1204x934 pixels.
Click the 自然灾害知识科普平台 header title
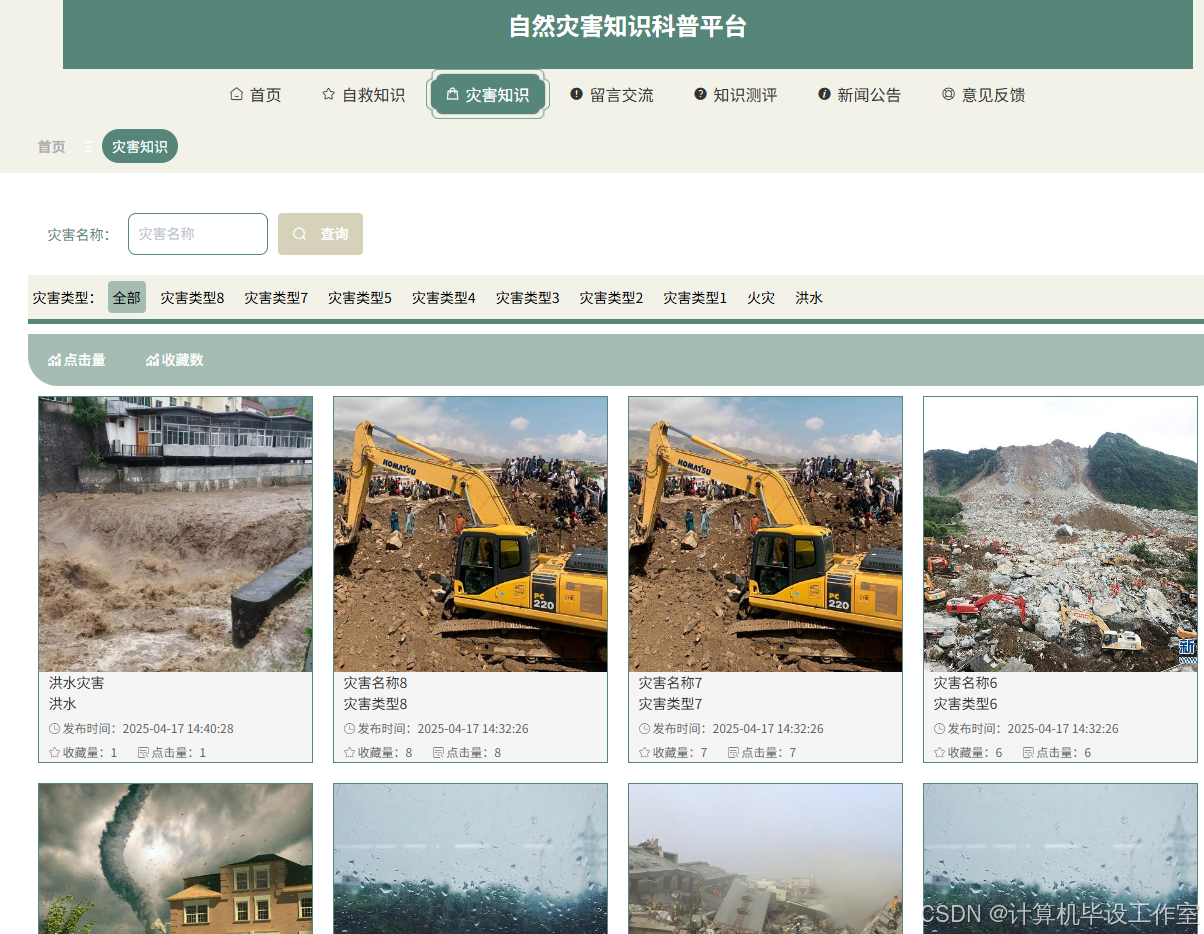pyautogui.click(x=628, y=27)
